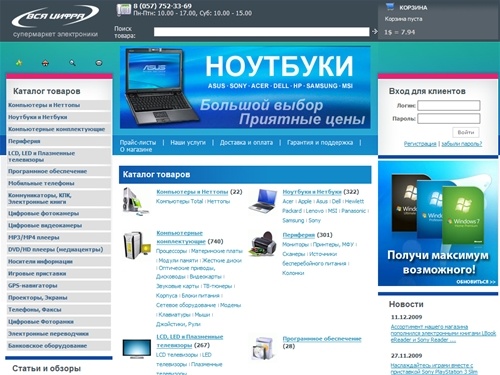This screenshot has width=500, height=375.
Task: Select Компьютерные комплектующие in the sidebar
Action: pyautogui.click(x=59, y=129)
